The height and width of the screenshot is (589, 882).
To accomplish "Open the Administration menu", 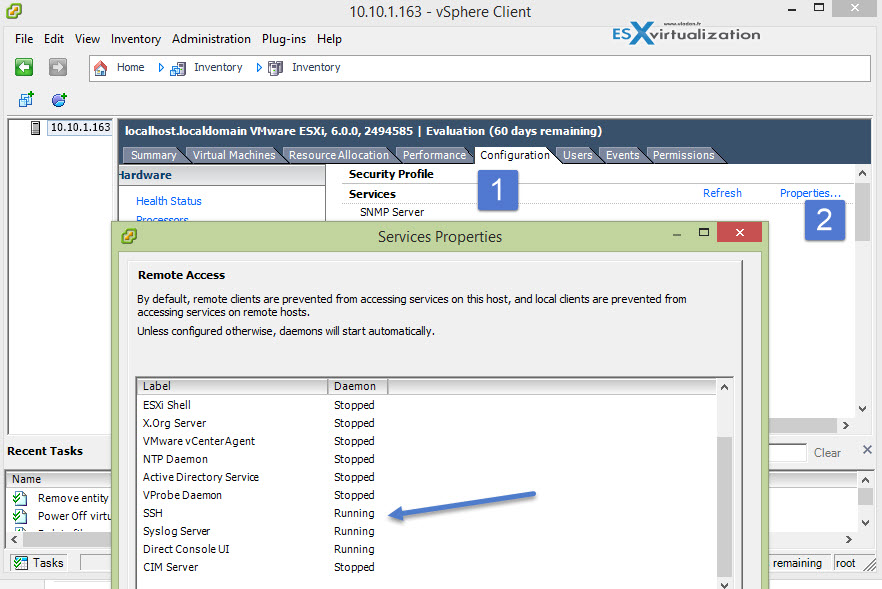I will [211, 39].
